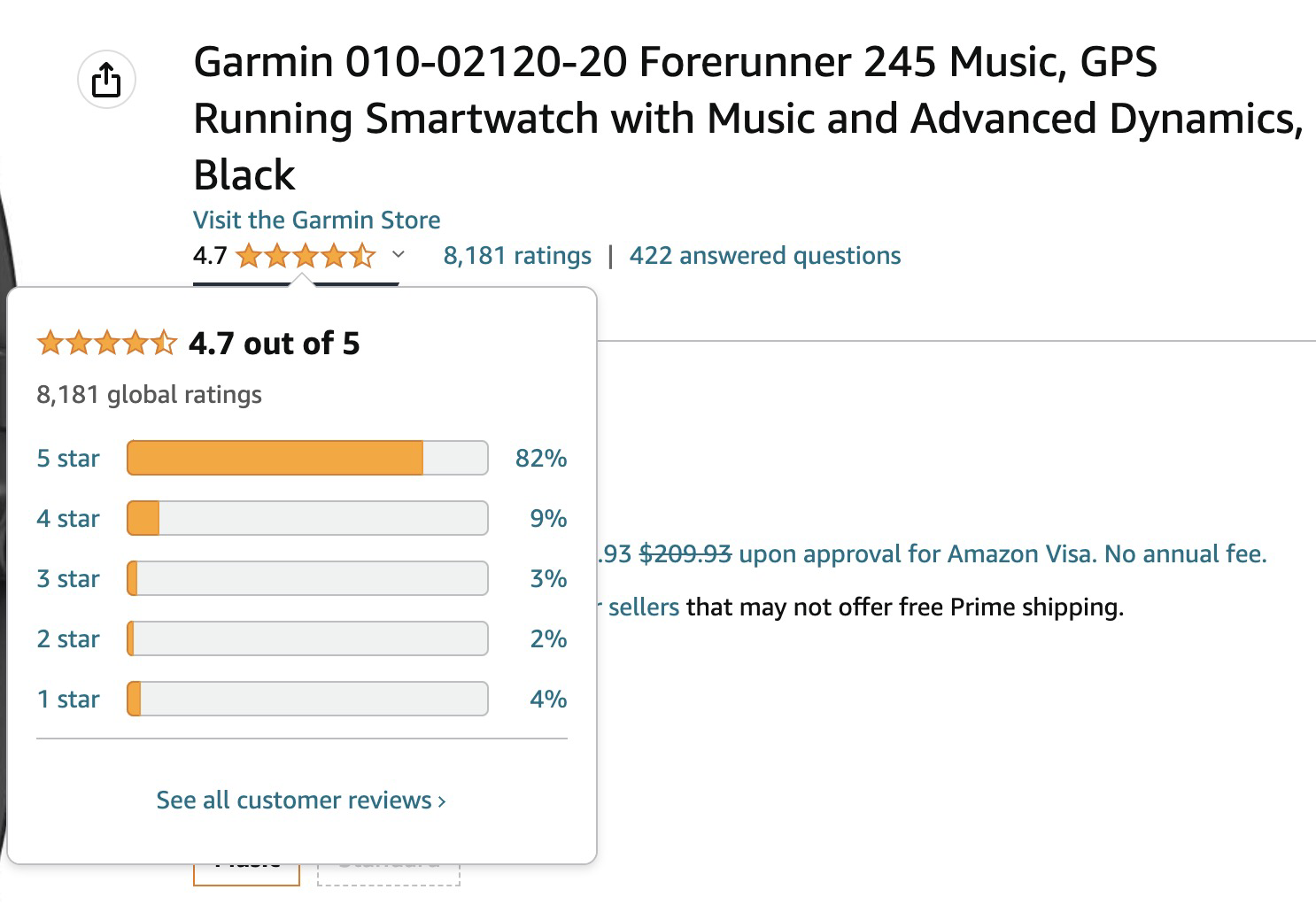This screenshot has height=905, width=1316.
Task: See all customer reviews
Action: point(301,800)
